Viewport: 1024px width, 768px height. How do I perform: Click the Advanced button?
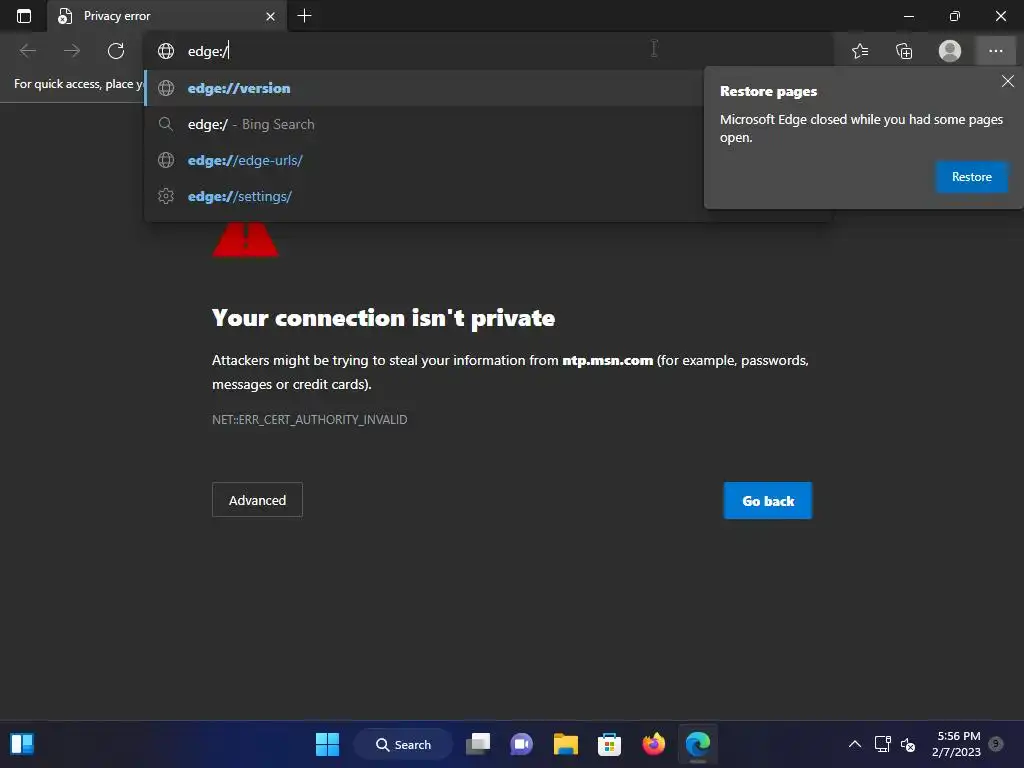click(x=257, y=500)
